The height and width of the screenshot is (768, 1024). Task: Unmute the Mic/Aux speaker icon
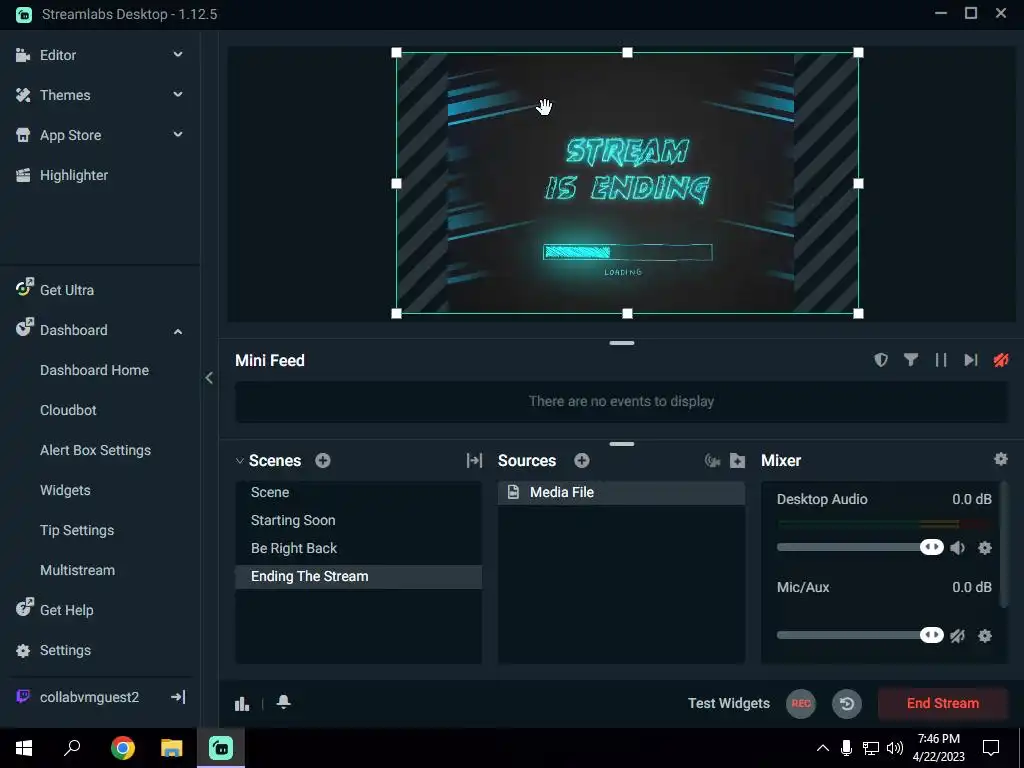[957, 635]
